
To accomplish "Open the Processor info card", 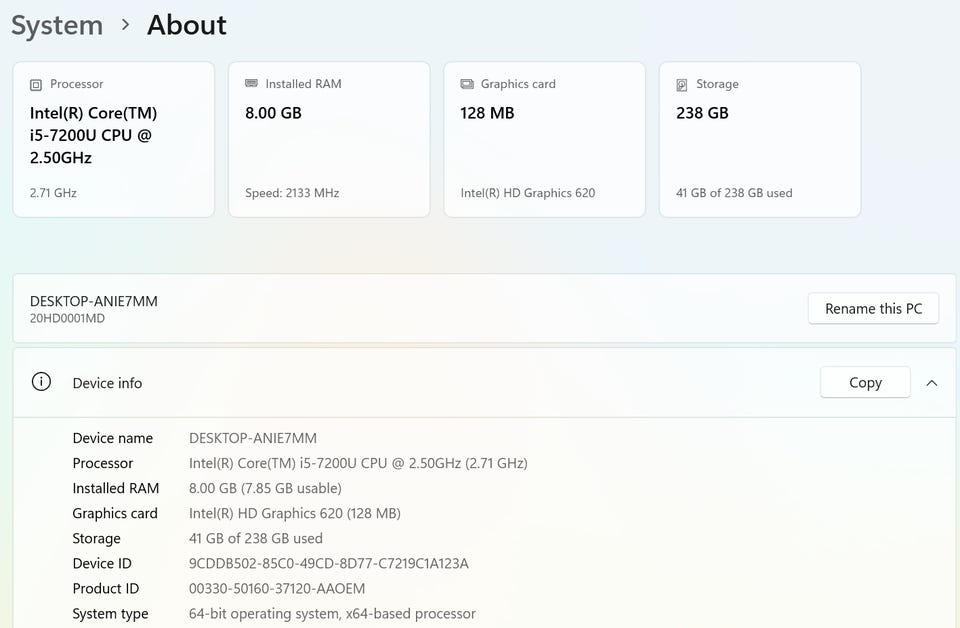I will (114, 140).
